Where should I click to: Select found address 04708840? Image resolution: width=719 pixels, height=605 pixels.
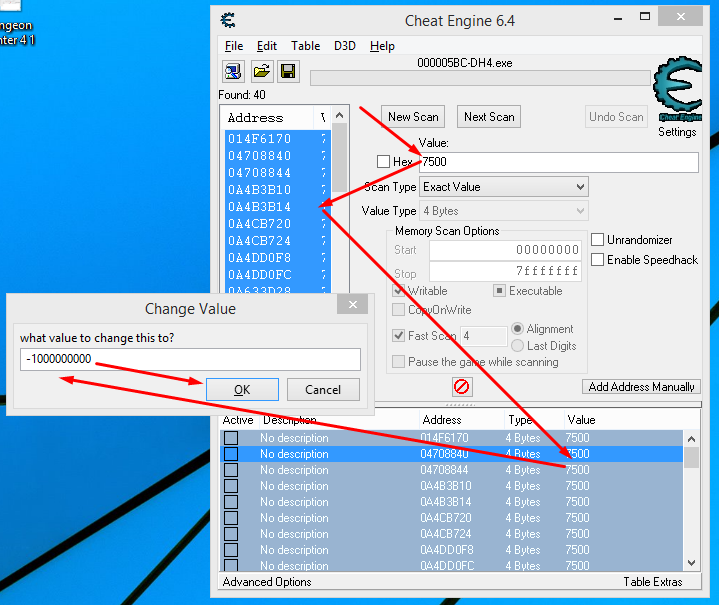(x=277, y=155)
